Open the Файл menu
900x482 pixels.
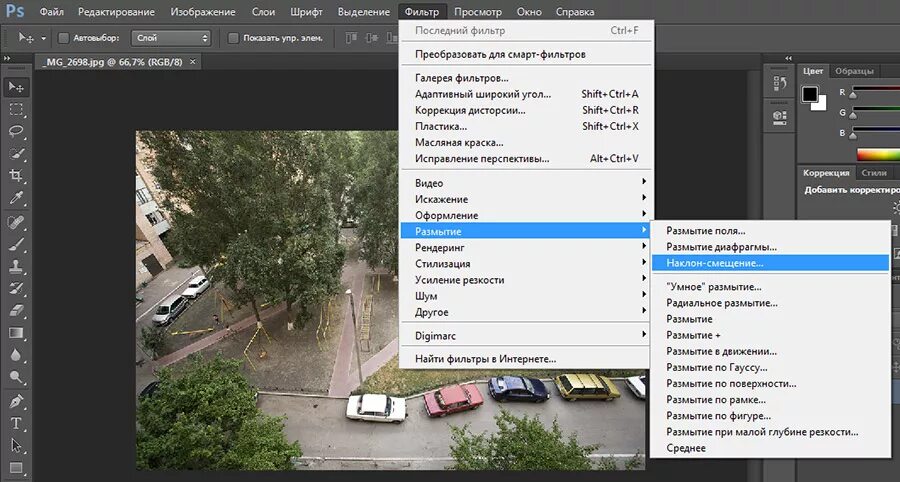(52, 11)
